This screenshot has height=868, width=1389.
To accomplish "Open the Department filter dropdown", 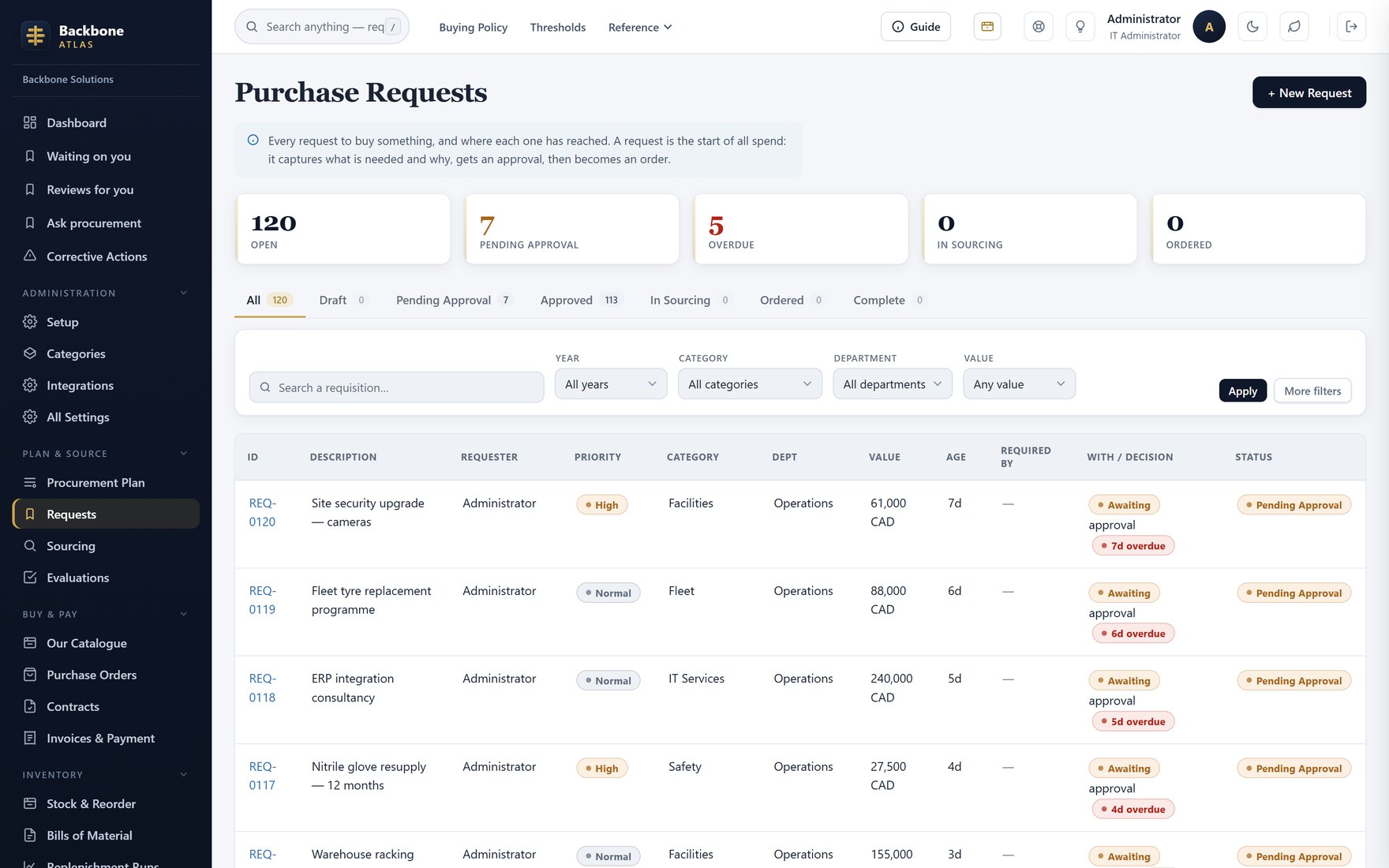I will click(x=893, y=384).
